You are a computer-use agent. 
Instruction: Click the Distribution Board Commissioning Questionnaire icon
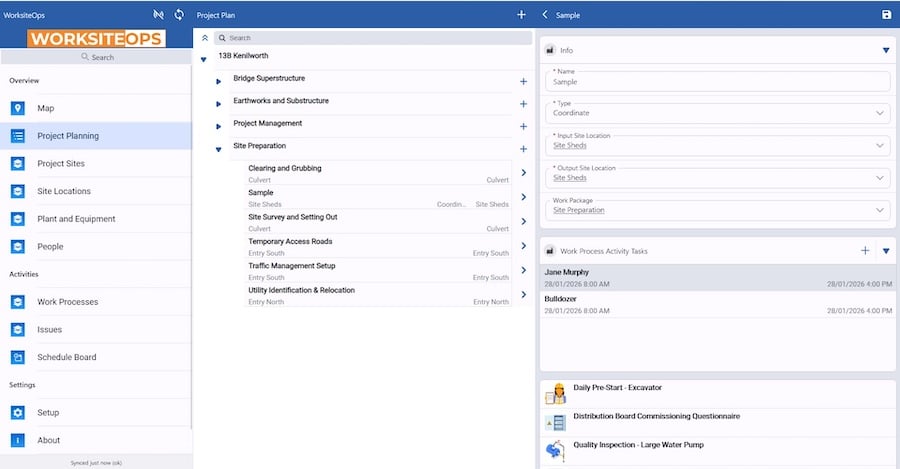[555, 423]
